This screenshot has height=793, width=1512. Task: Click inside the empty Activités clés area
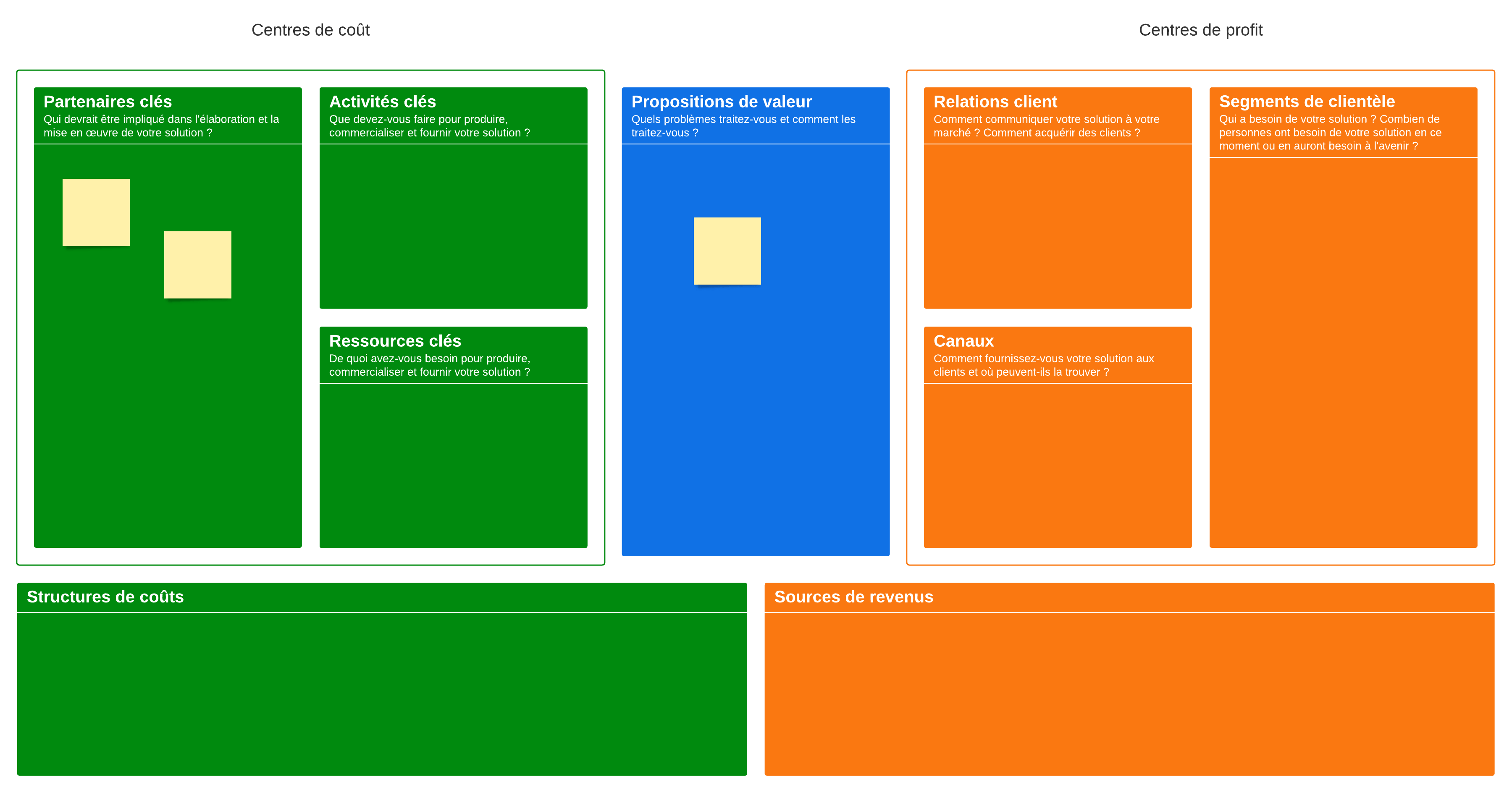tap(453, 229)
